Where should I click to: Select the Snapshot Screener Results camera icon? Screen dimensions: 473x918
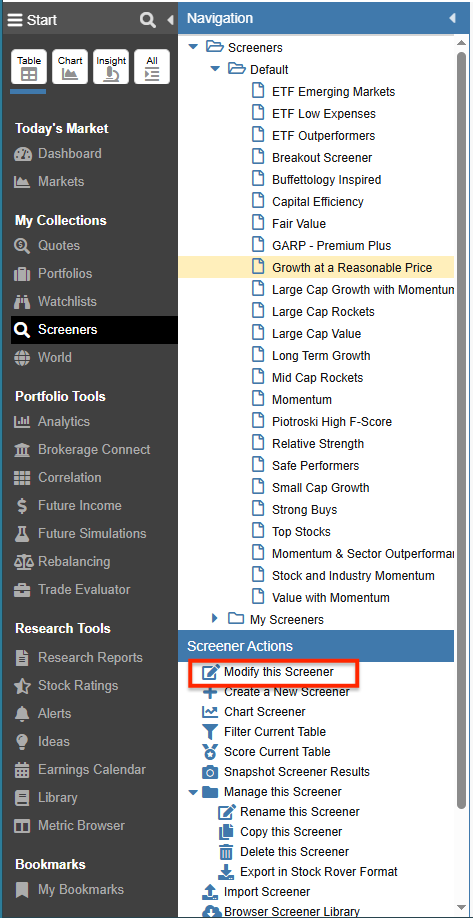coord(210,772)
